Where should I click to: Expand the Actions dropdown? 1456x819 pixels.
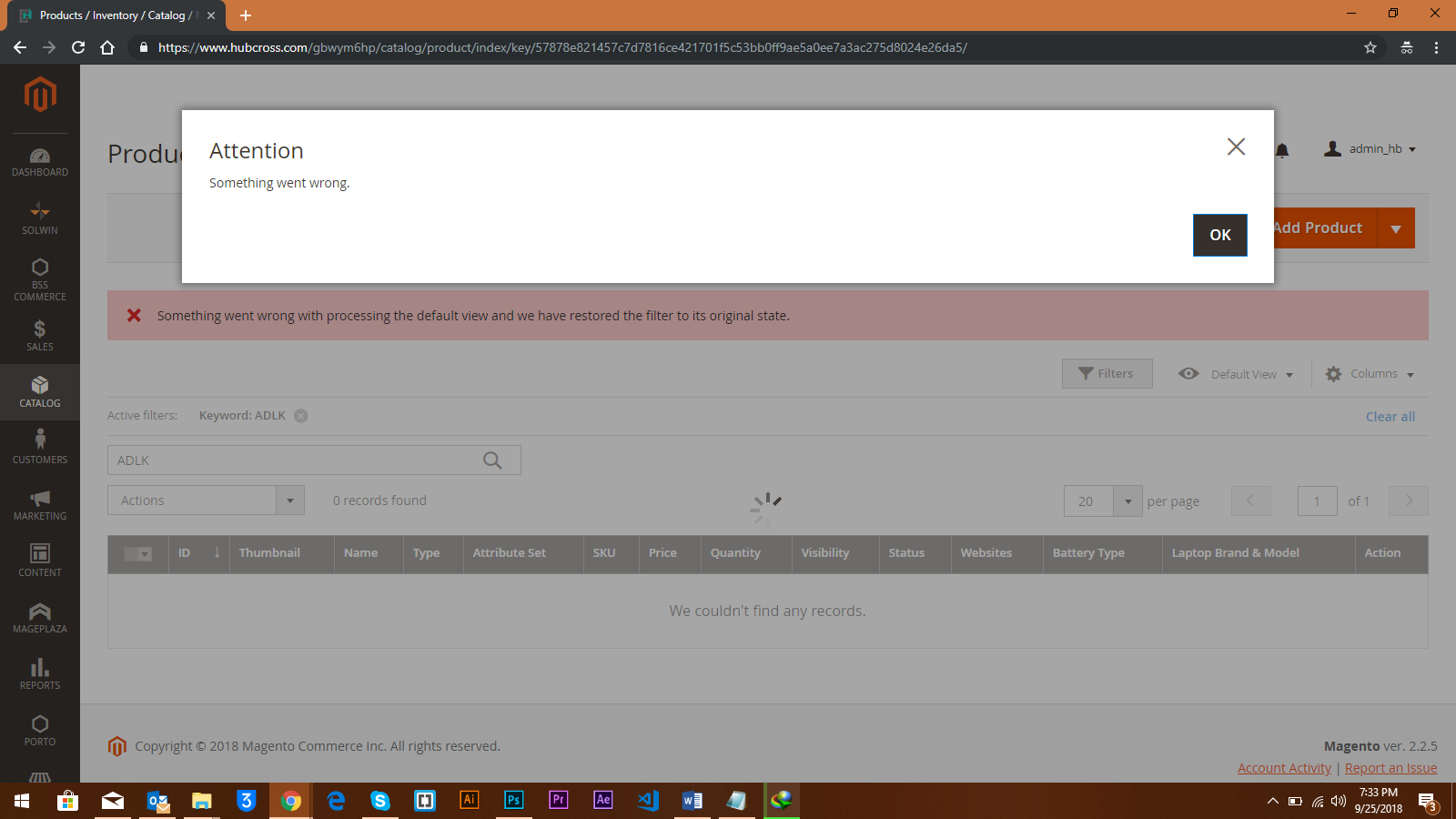pos(206,500)
